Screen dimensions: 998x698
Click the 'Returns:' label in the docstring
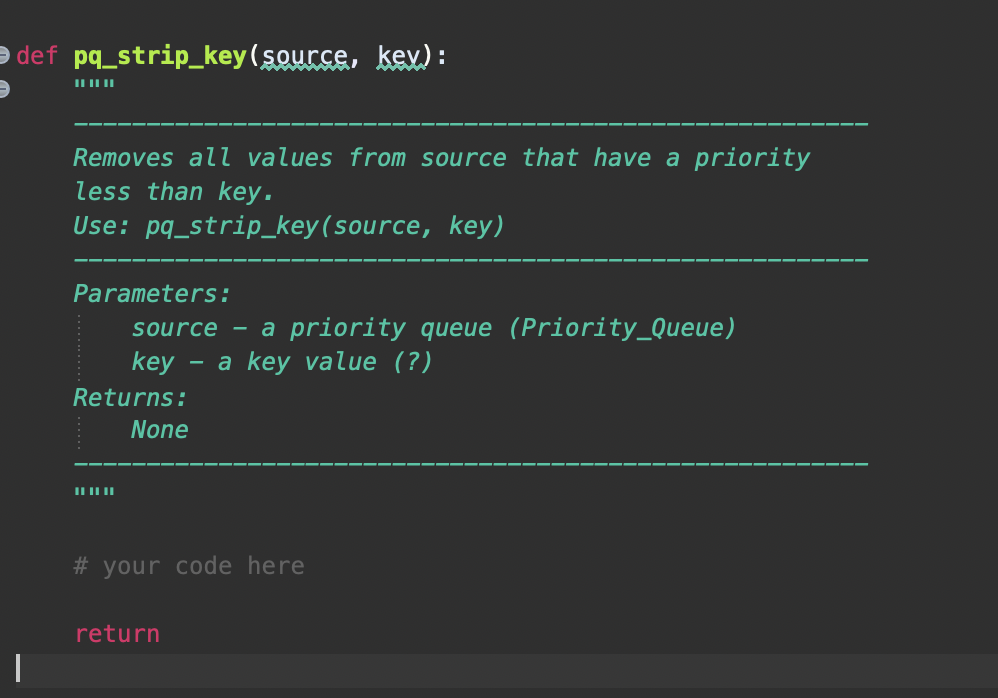(130, 396)
